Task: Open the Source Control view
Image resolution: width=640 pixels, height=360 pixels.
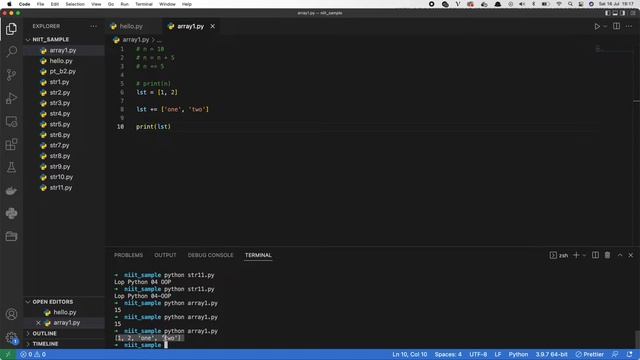Action: coord(11,75)
